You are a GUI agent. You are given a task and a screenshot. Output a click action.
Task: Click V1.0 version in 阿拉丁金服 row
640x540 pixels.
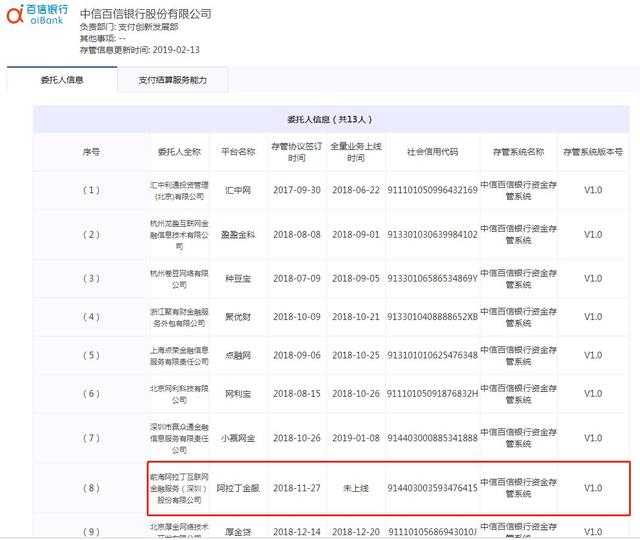click(x=593, y=488)
